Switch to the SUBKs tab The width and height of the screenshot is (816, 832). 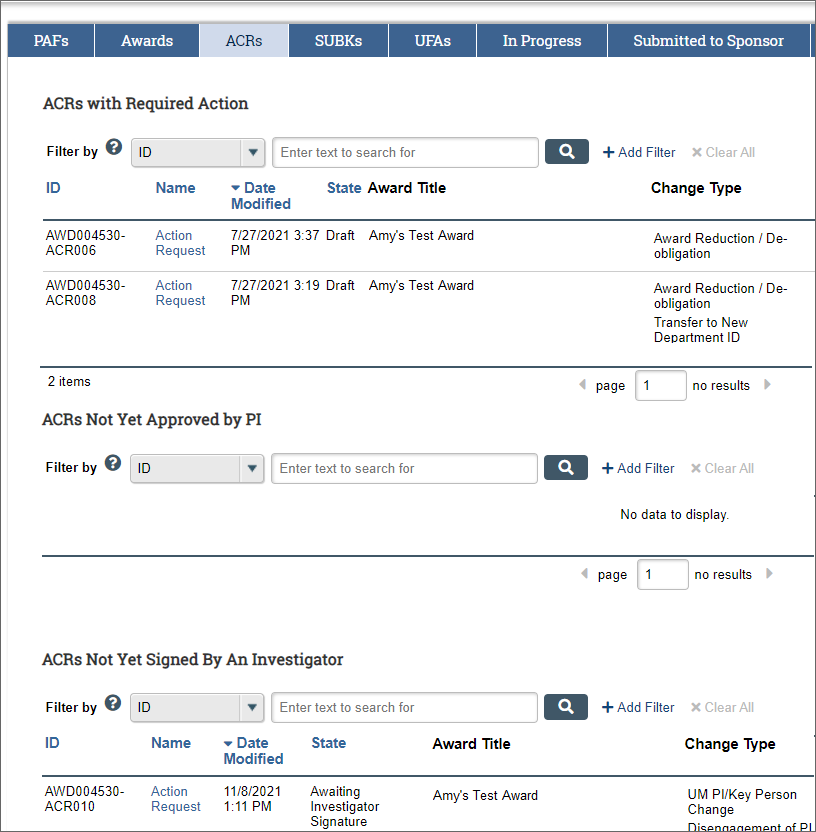[338, 41]
